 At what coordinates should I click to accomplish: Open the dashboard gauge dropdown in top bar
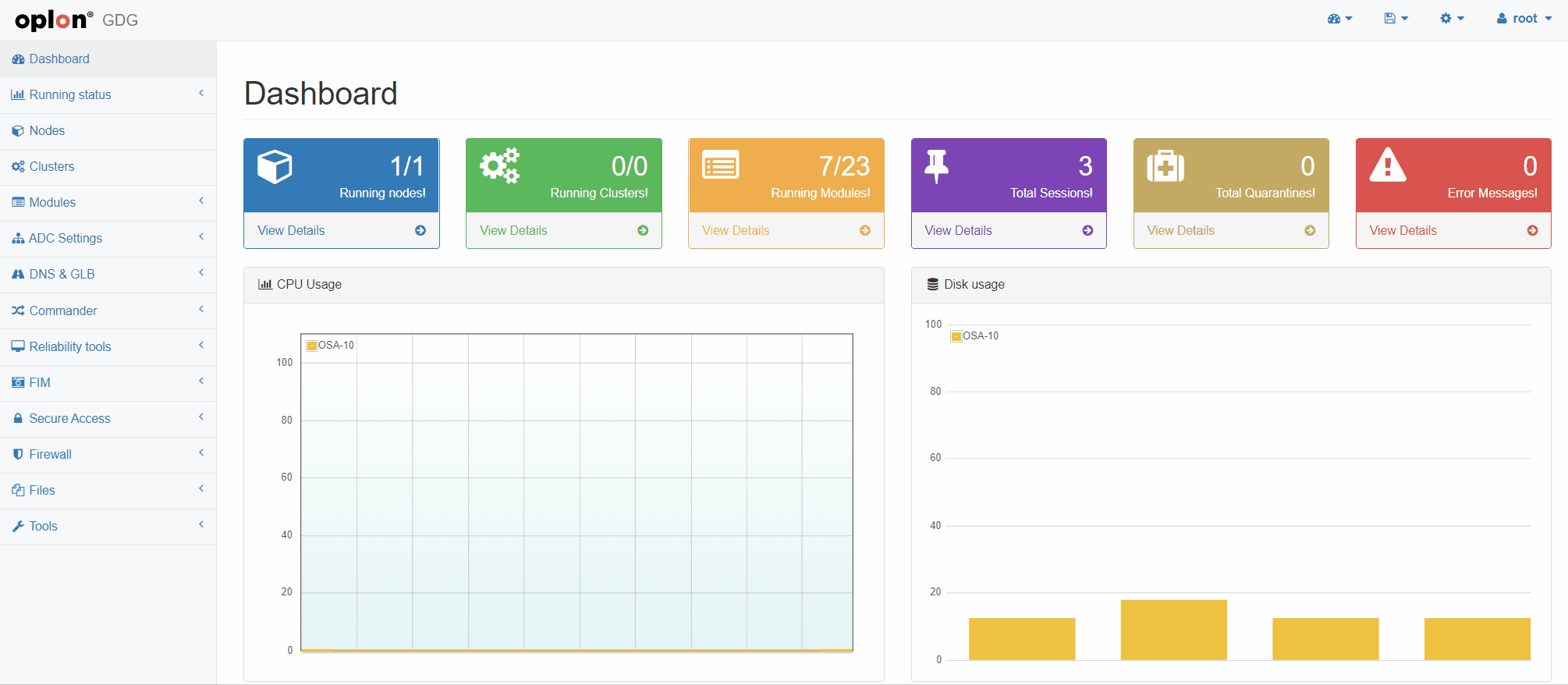[1339, 19]
